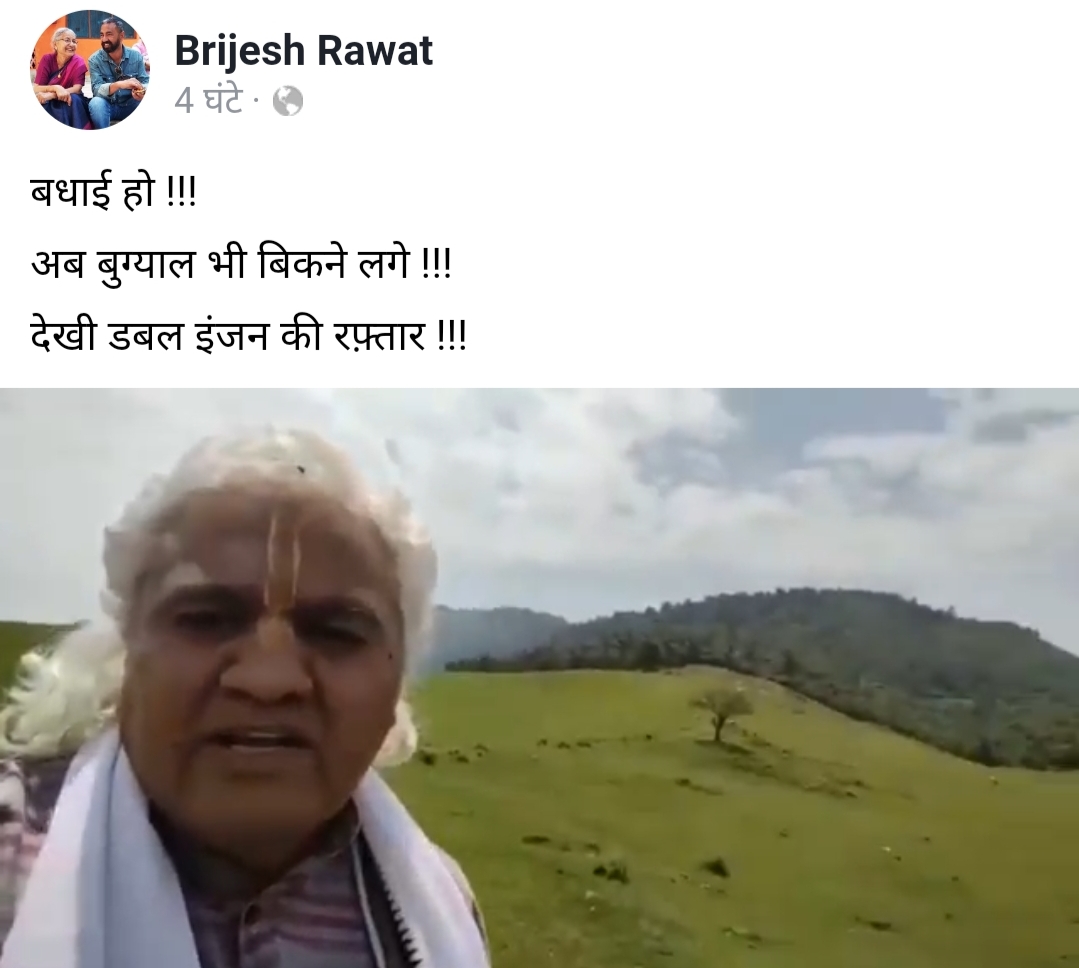Click the 'देखी डबल इंजन की रफ़्तार' line

[248, 336]
